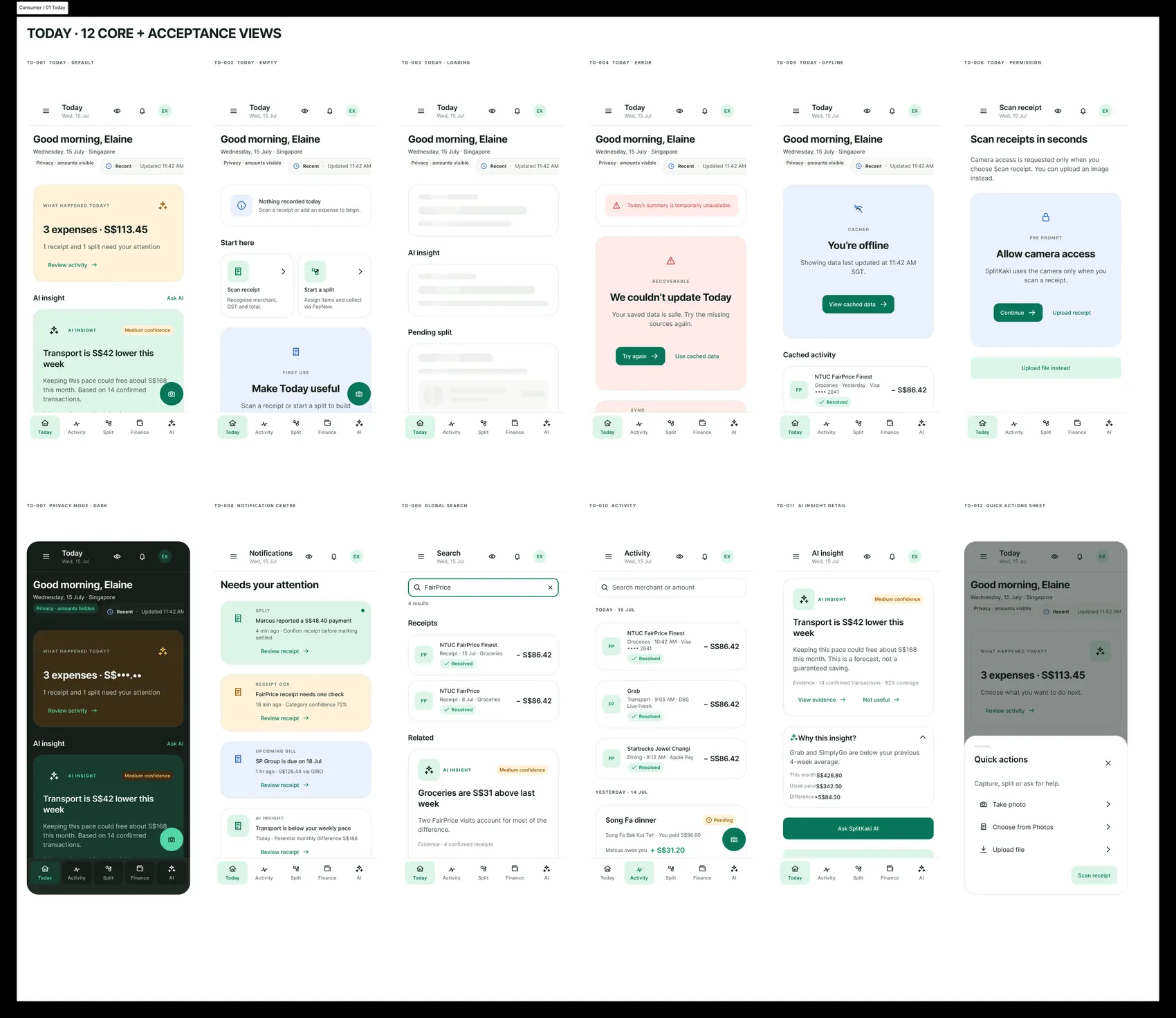Open Grab transport transaction row in Activity

(x=671, y=704)
